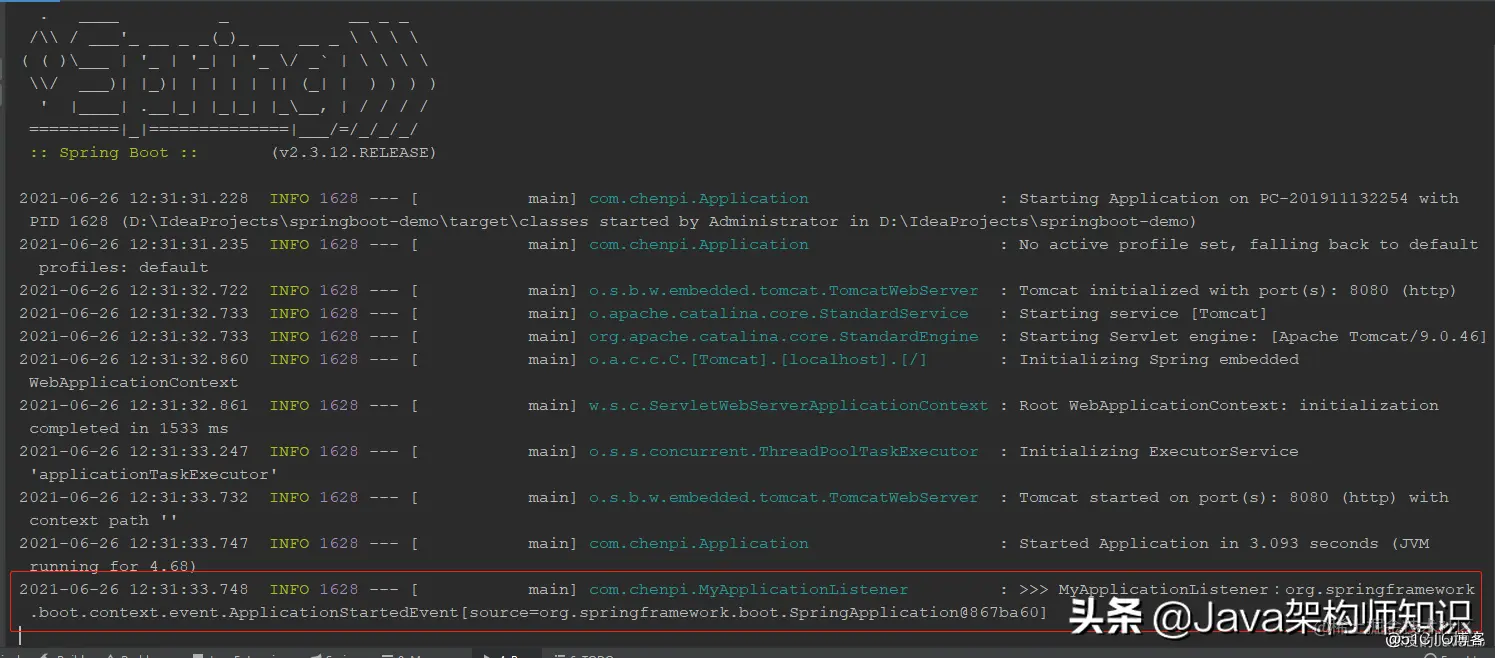
Task: Click the timestamp '12:31:31.228'
Action: click(x=189, y=199)
